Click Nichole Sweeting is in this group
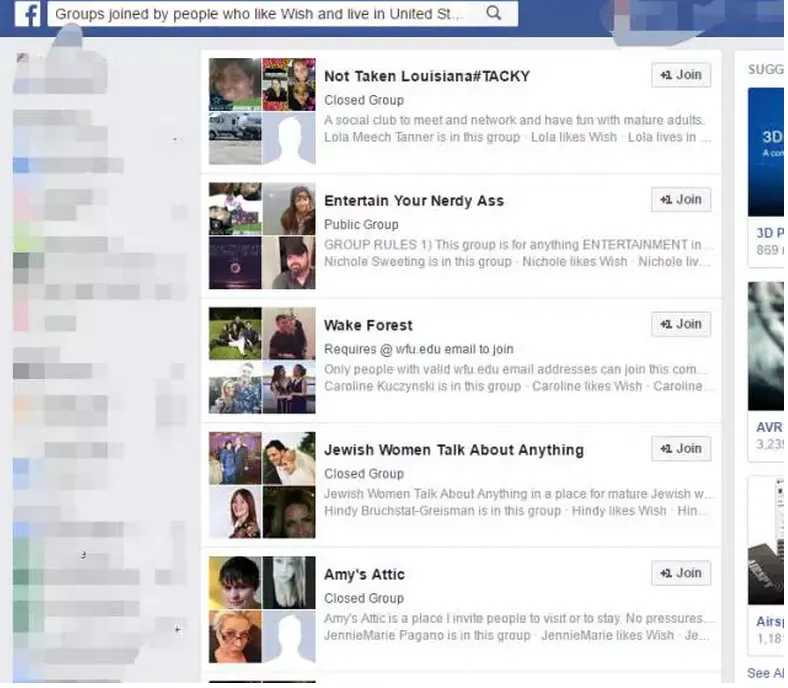Screen dimensions: 788x688 (417, 262)
